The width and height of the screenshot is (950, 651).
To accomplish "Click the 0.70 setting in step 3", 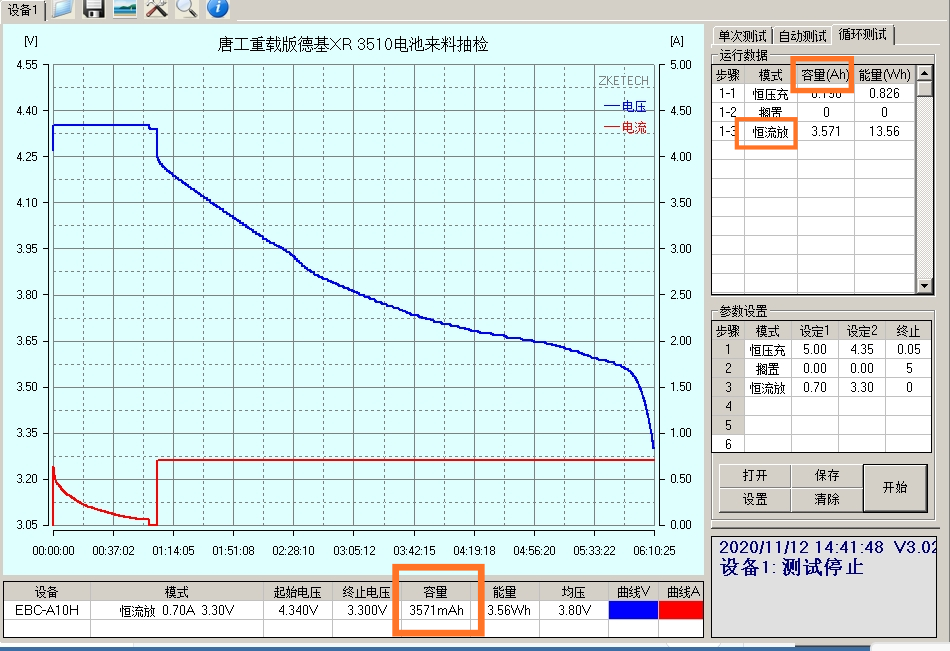I will [x=814, y=387].
